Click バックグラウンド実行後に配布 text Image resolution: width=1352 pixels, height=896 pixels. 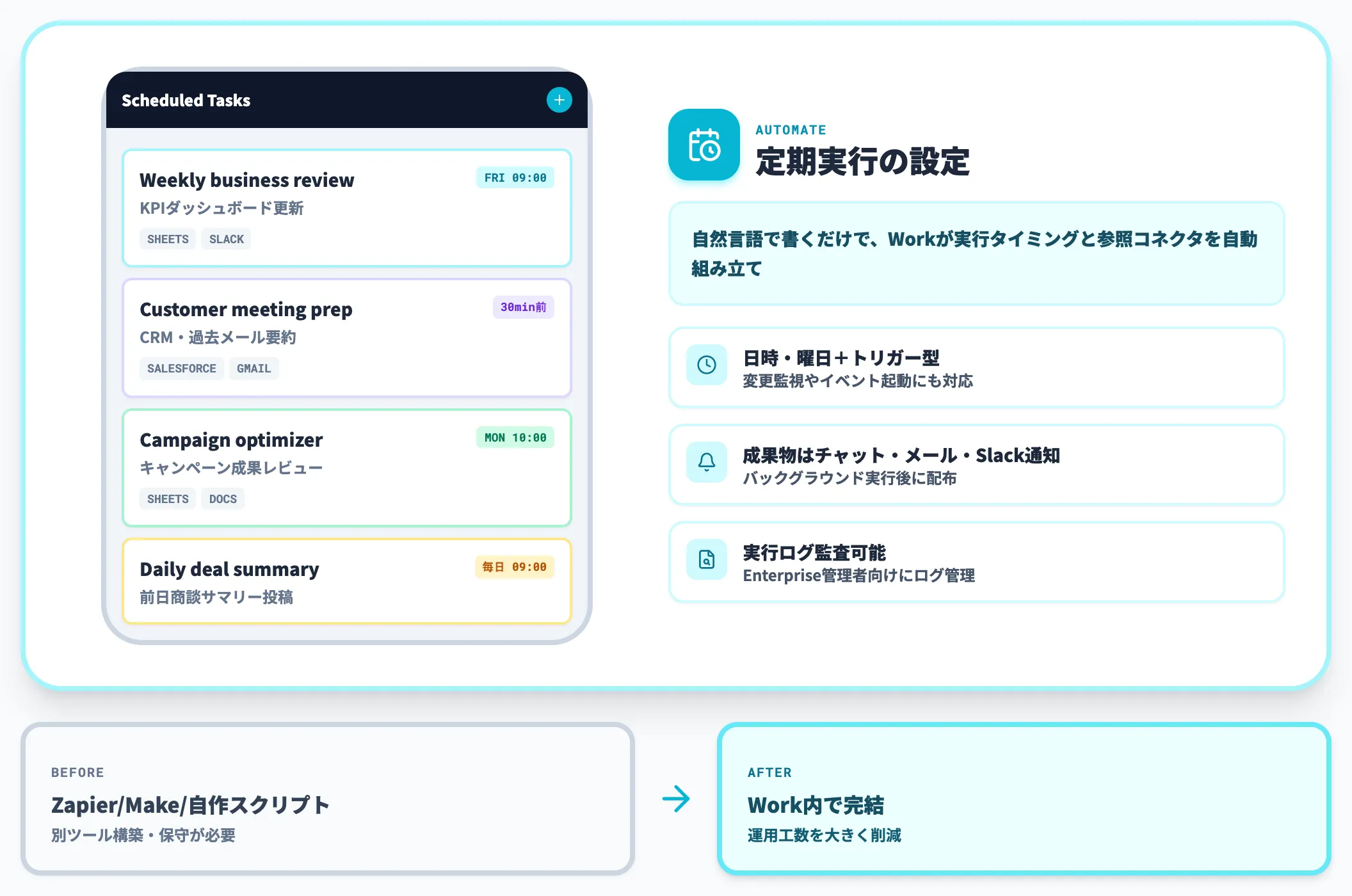point(849,479)
